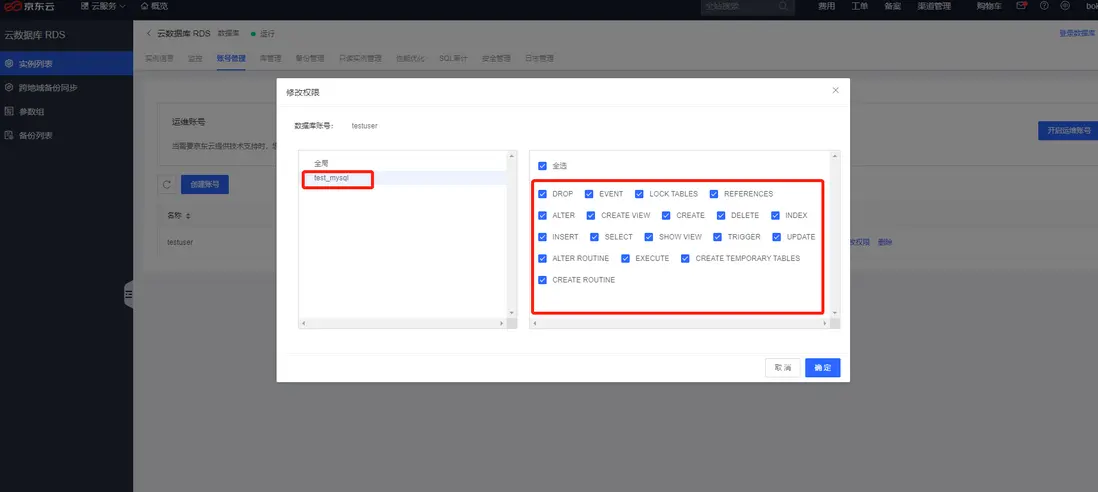Toggle the 全选 checkbox

(x=542, y=166)
